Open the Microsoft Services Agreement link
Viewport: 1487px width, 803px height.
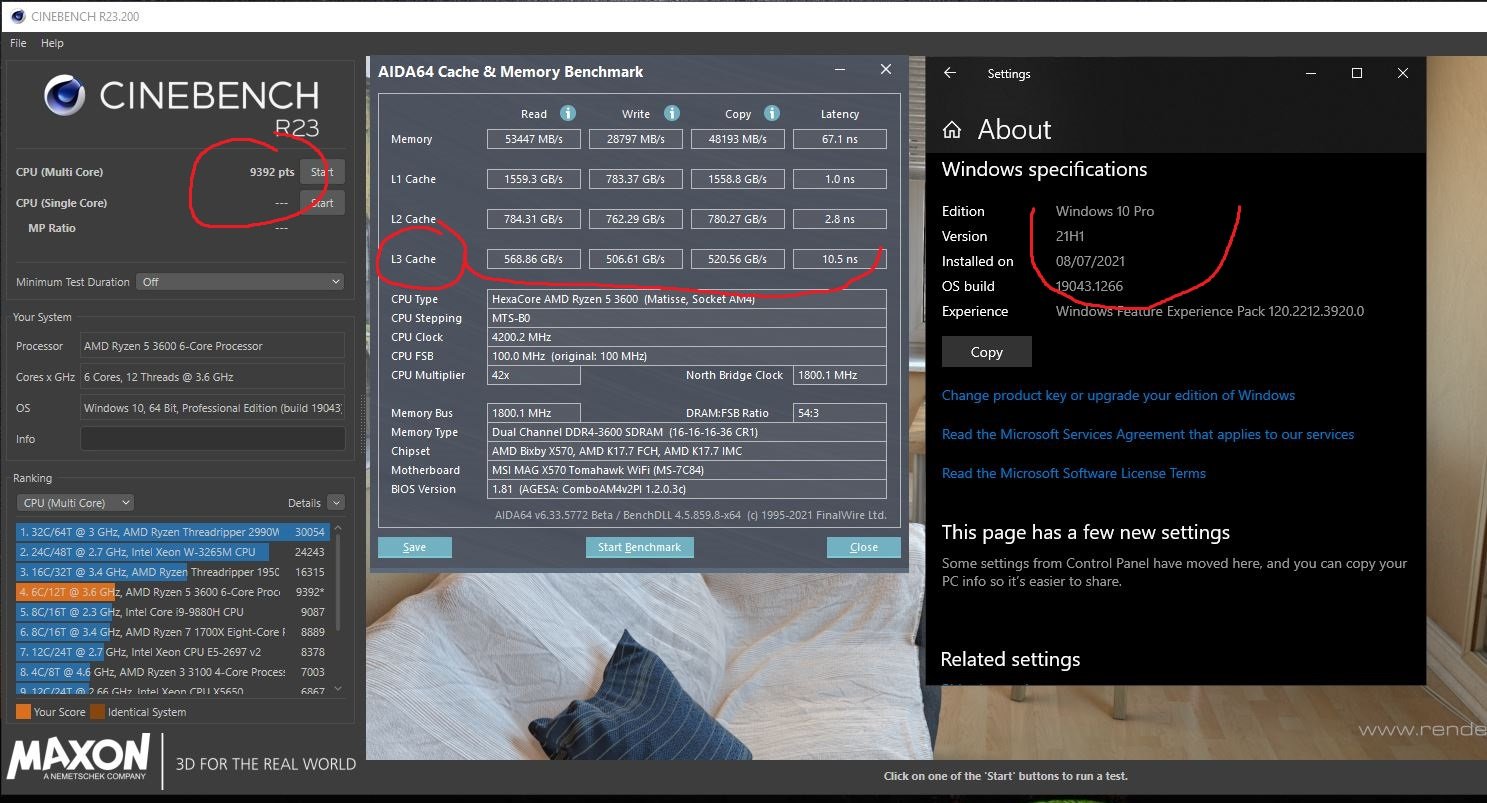click(x=1148, y=434)
